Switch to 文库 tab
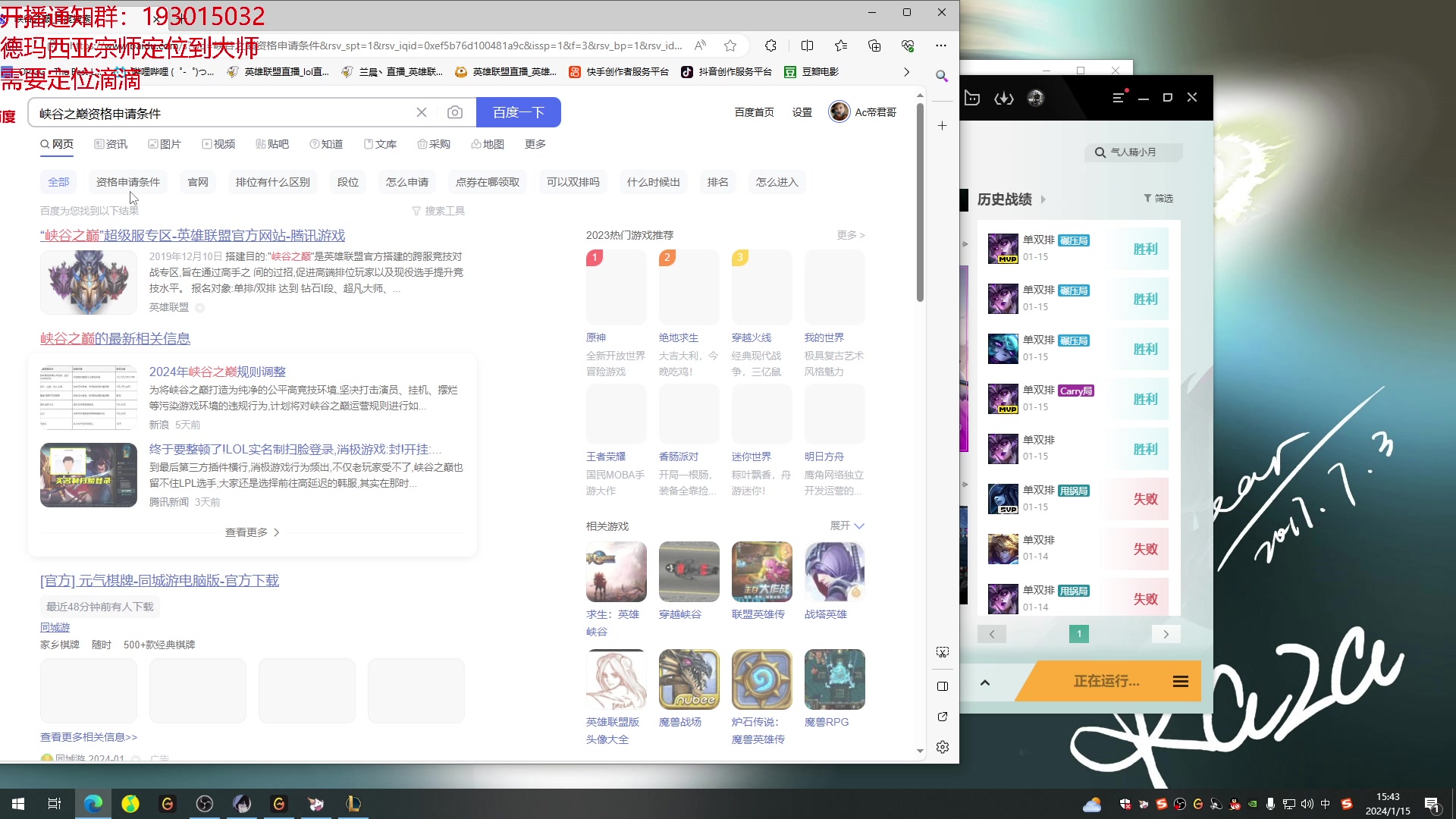The image size is (1456, 819). [380, 144]
